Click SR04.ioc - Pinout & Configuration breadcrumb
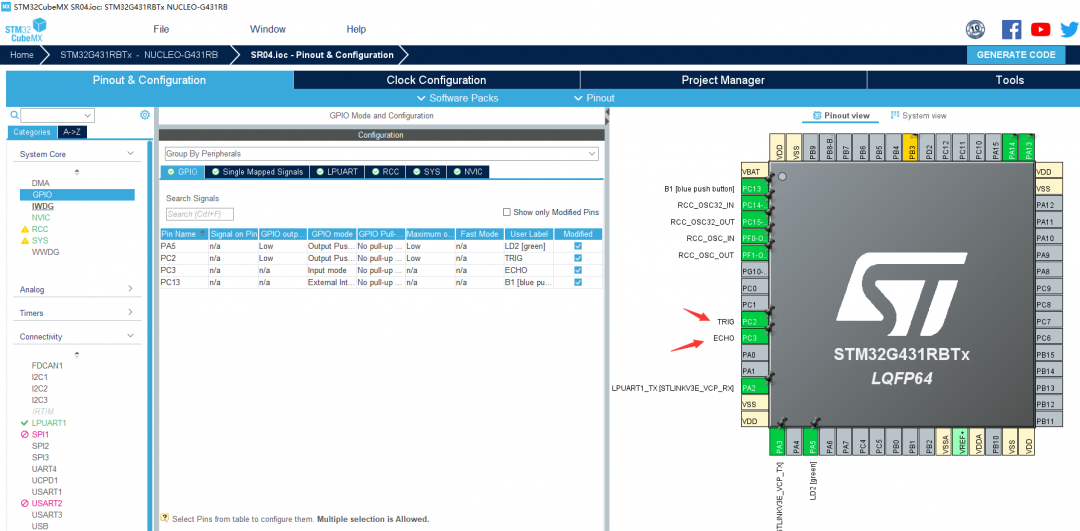 [x=322, y=55]
